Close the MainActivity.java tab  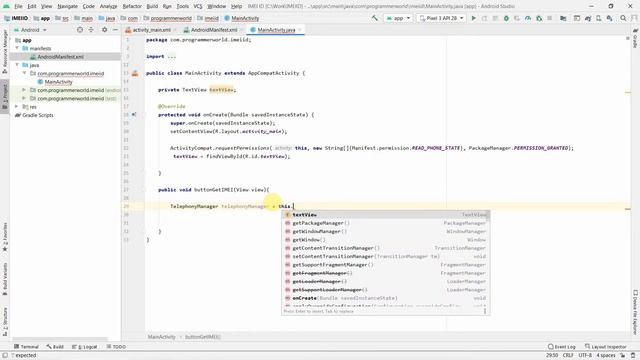click(x=300, y=30)
